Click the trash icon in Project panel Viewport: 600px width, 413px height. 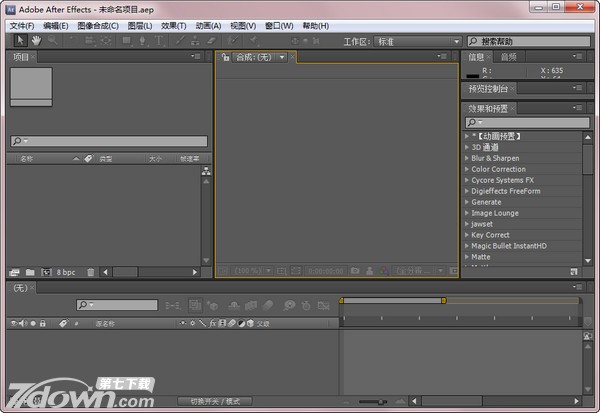pos(90,271)
